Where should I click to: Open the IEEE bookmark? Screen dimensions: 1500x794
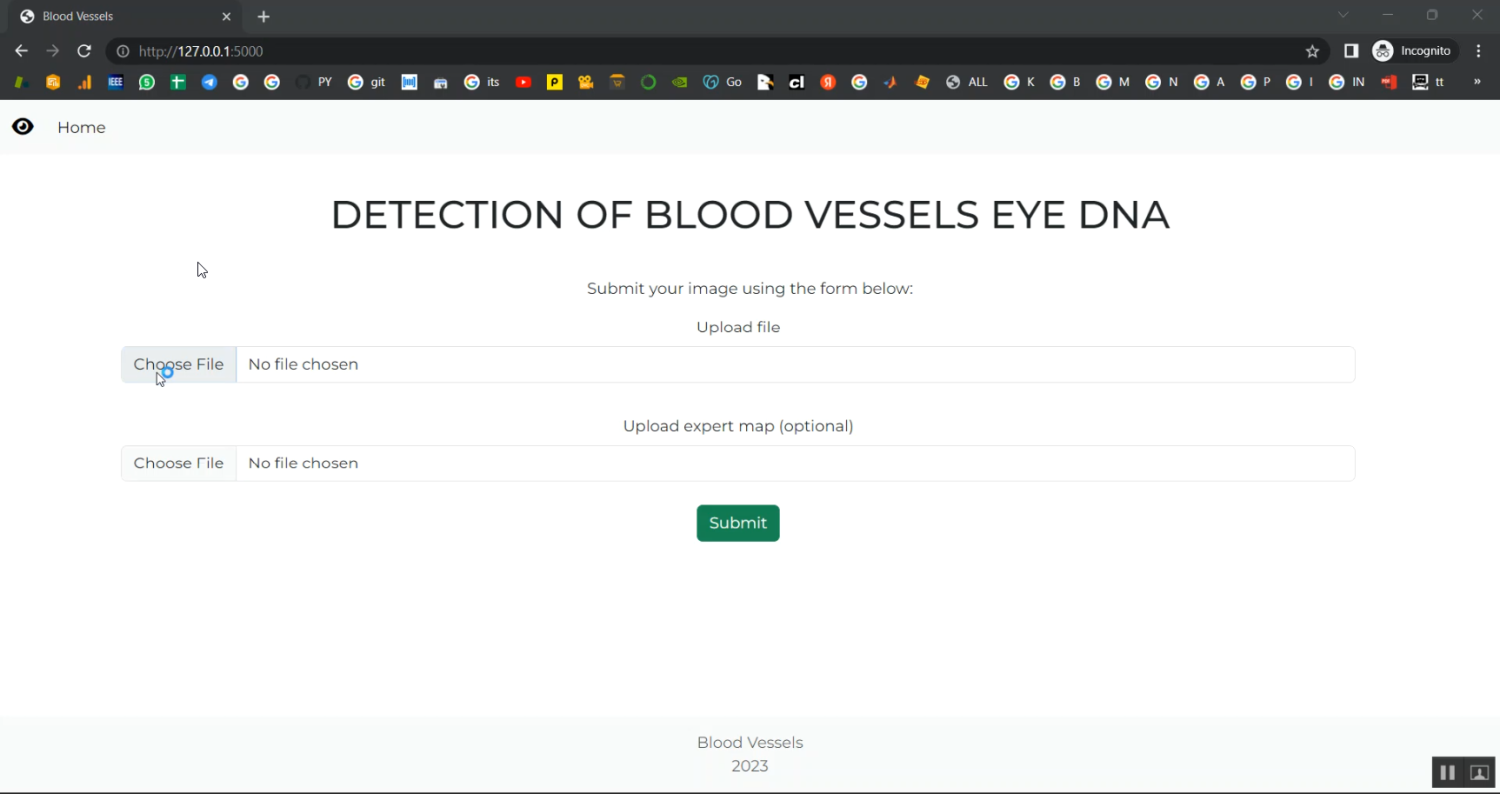coord(116,82)
